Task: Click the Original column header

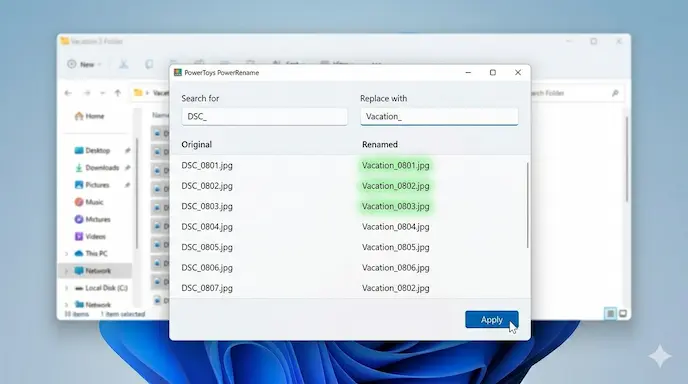Action: coord(197,144)
